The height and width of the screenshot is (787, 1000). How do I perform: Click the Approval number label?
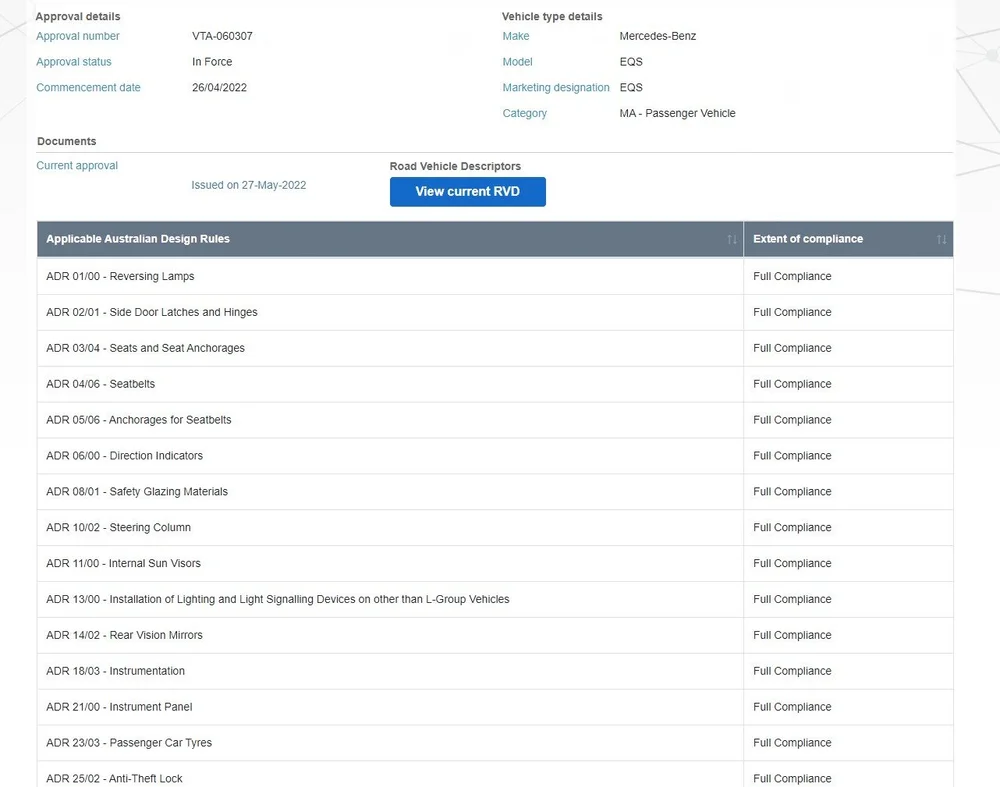[x=78, y=36]
